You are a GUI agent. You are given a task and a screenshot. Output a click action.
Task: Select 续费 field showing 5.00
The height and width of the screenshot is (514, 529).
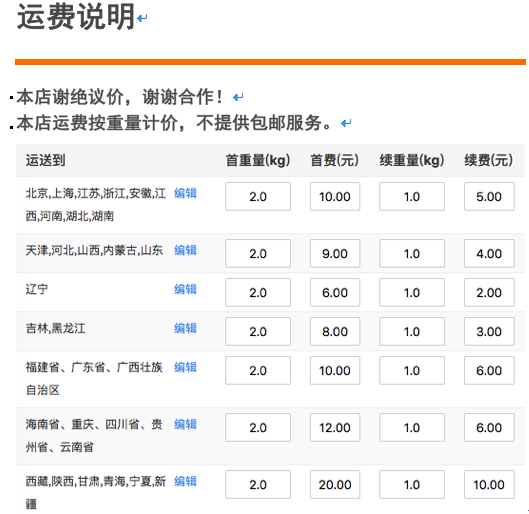point(489,196)
